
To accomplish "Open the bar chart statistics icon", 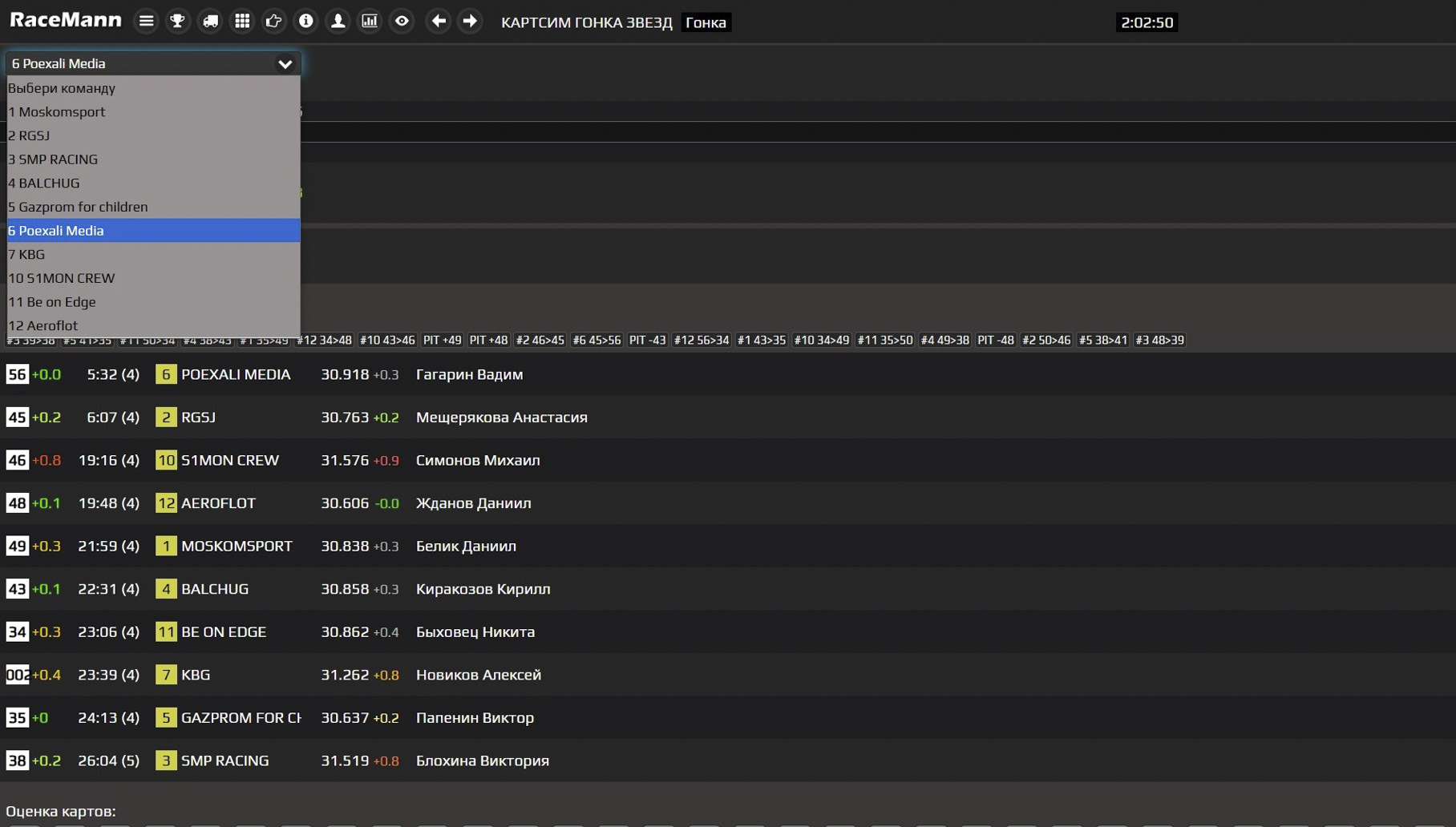I will 370,22.
